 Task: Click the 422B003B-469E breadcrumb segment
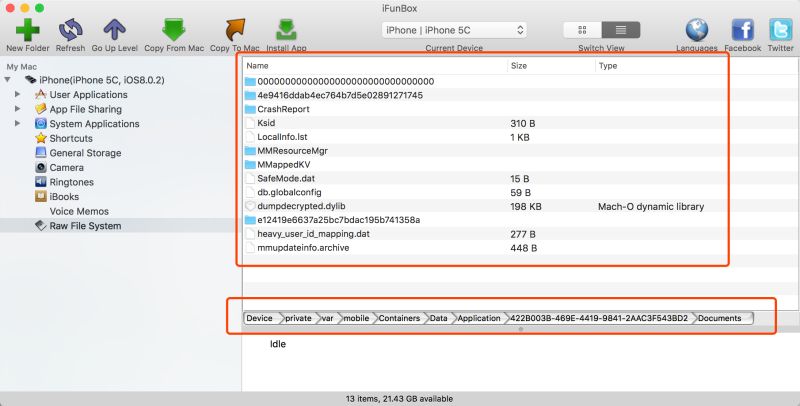coord(599,318)
